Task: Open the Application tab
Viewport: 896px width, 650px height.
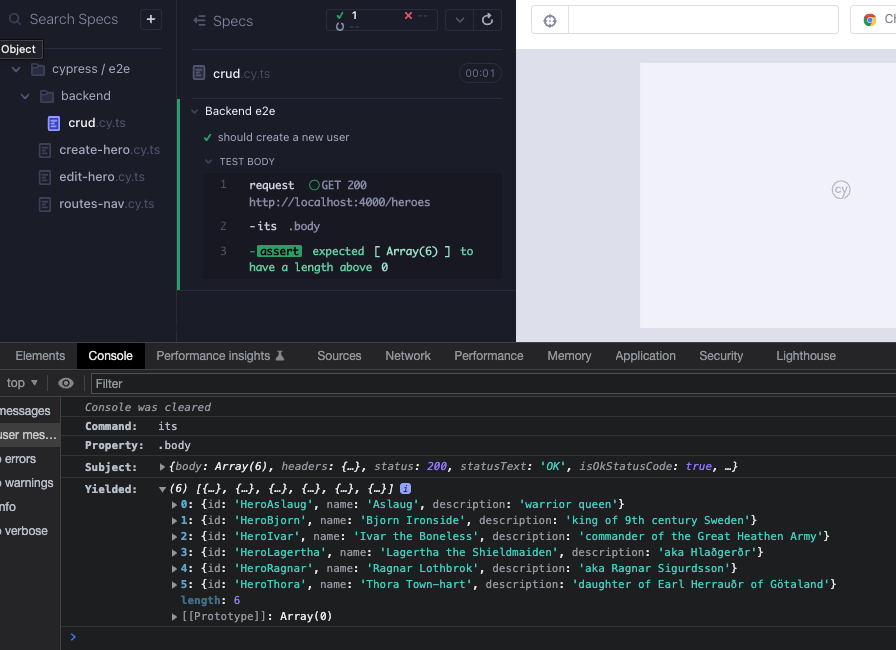Action: pos(645,356)
